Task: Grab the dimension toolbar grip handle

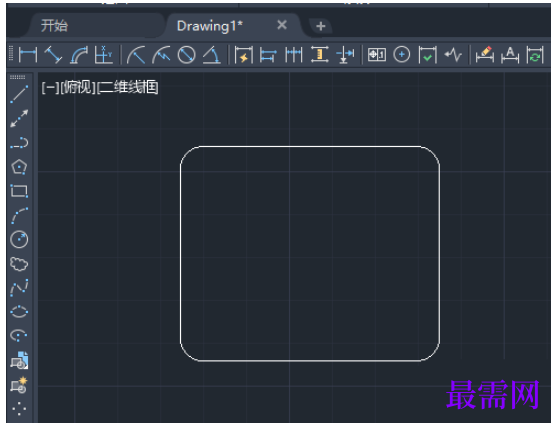Action: point(11,54)
